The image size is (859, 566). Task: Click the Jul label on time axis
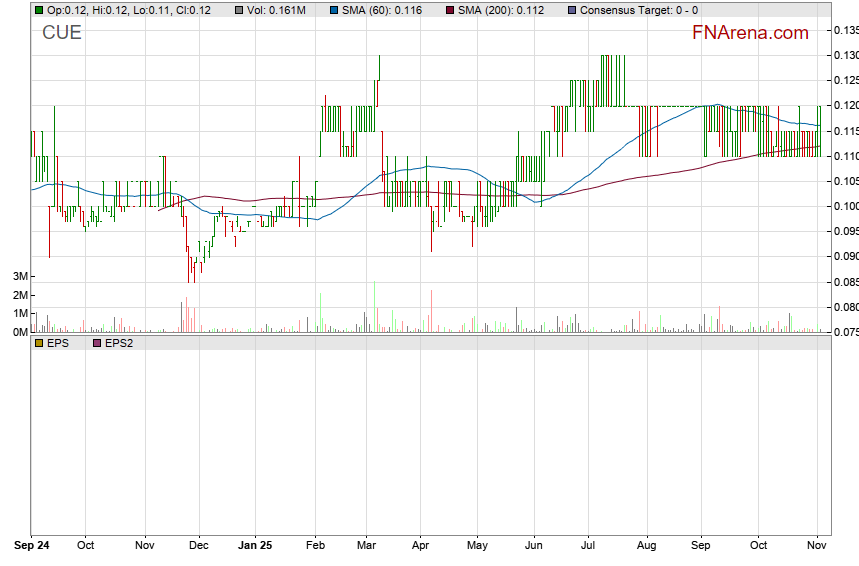tap(589, 546)
